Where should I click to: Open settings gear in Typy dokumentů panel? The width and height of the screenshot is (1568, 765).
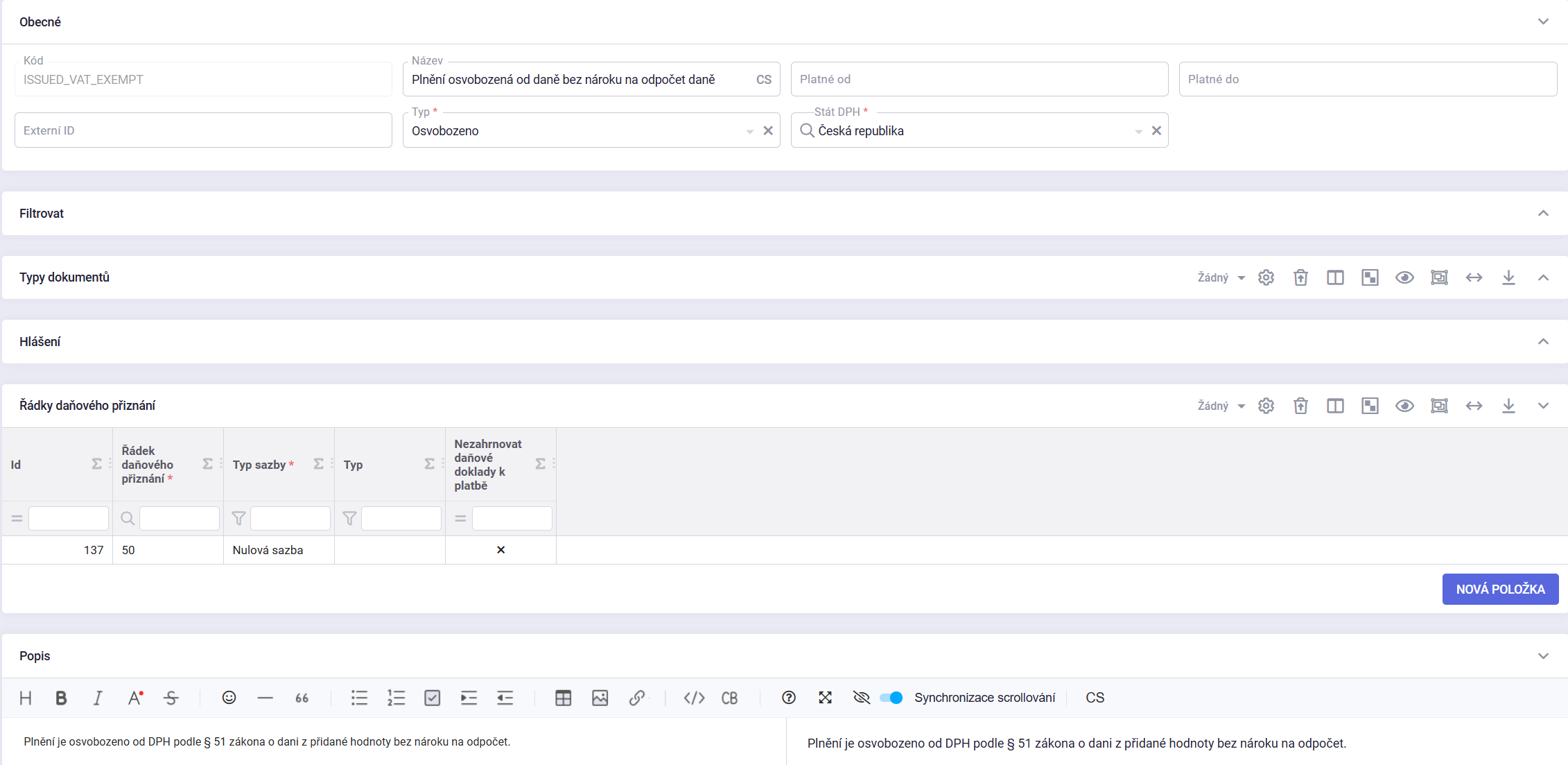[x=1266, y=277]
